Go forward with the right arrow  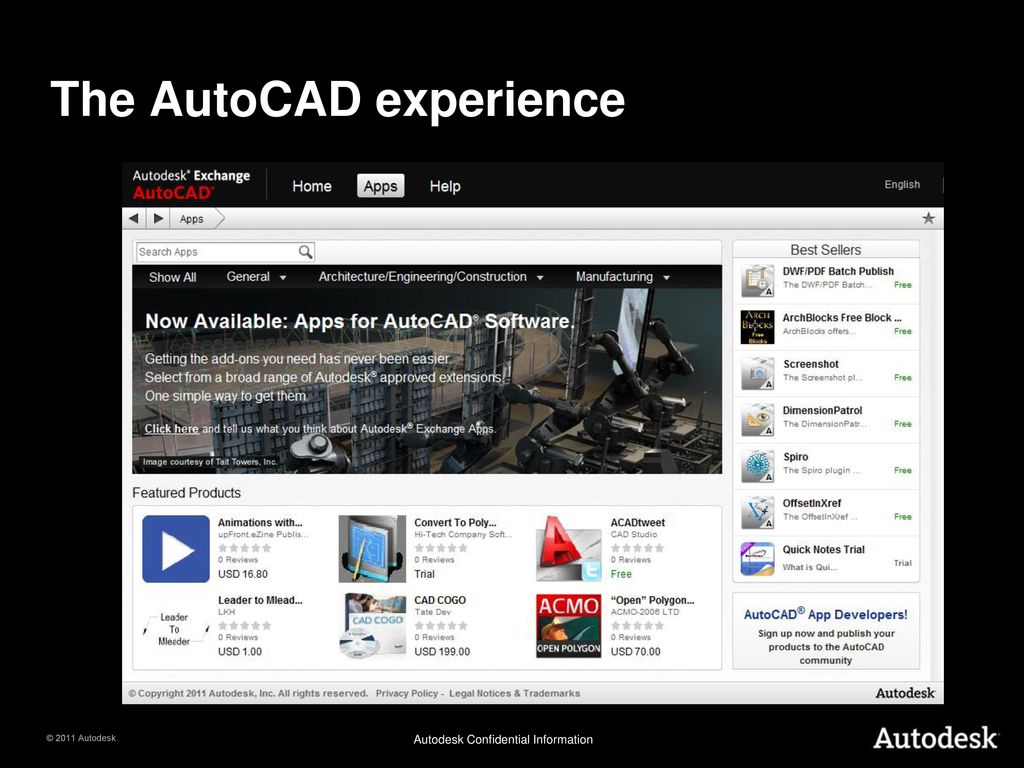158,218
